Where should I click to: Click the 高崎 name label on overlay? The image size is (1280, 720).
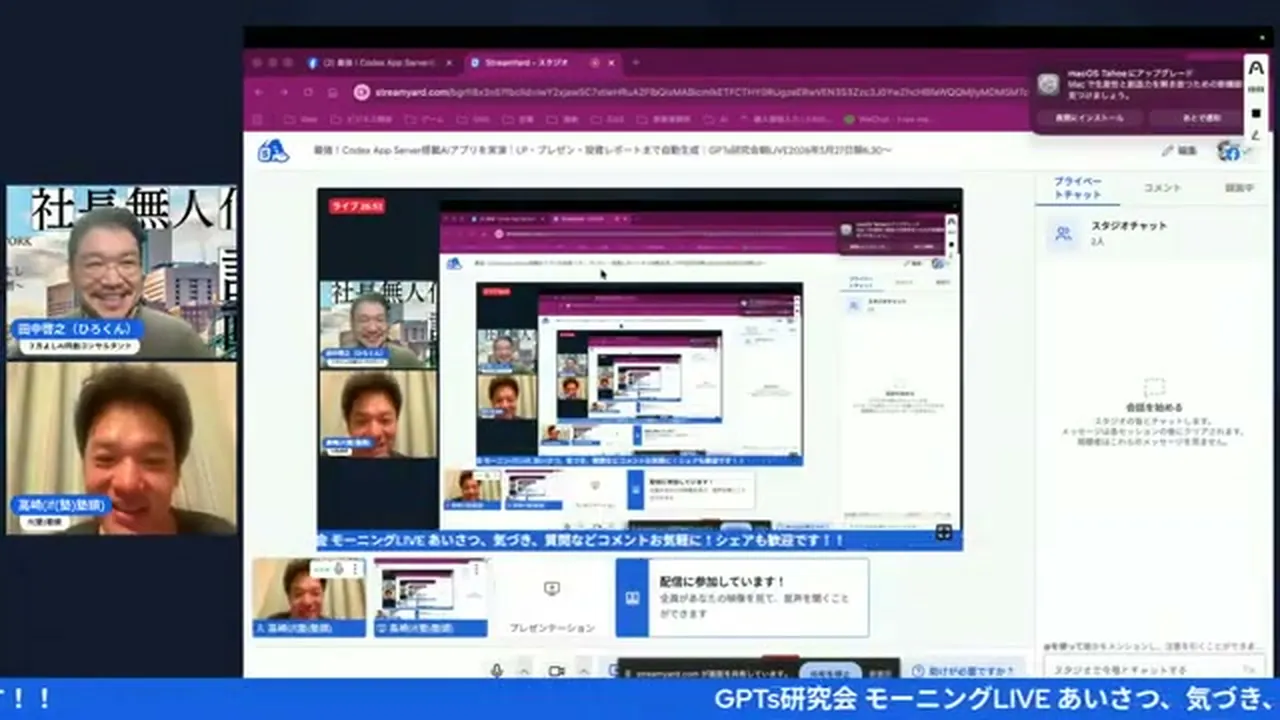tap(62, 506)
